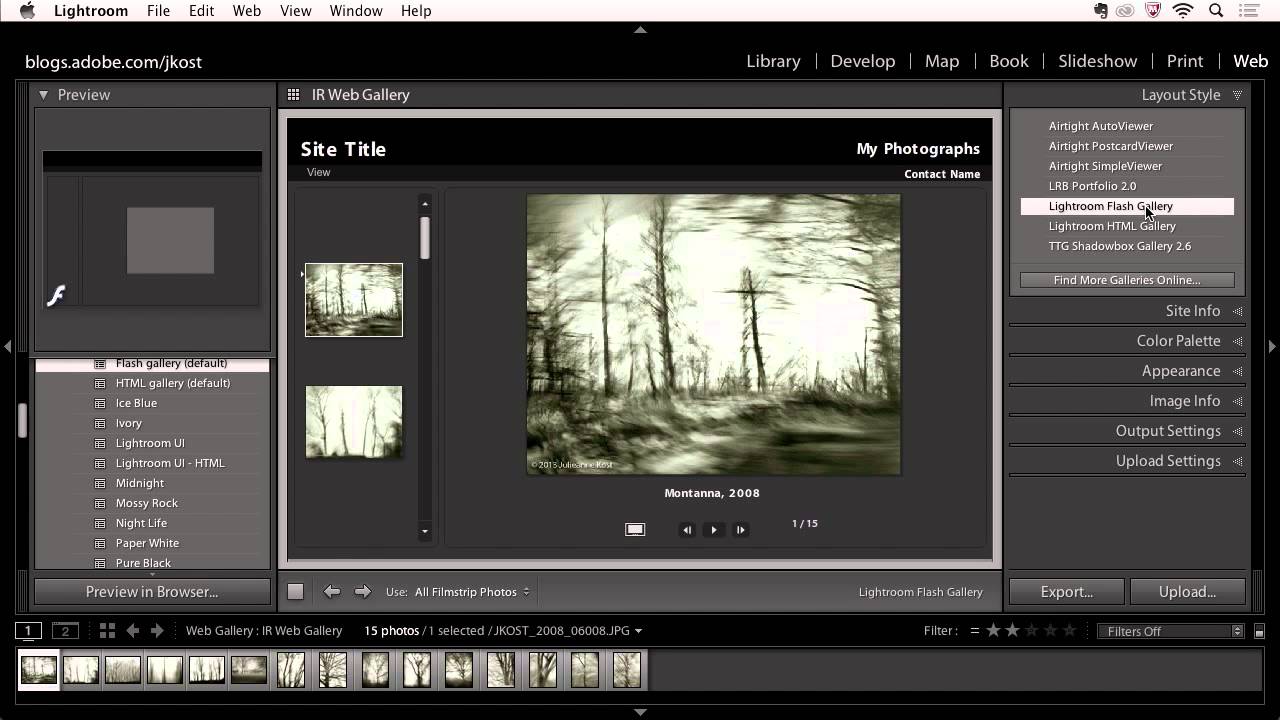Click template icon next to Ice Blue

pos(100,403)
